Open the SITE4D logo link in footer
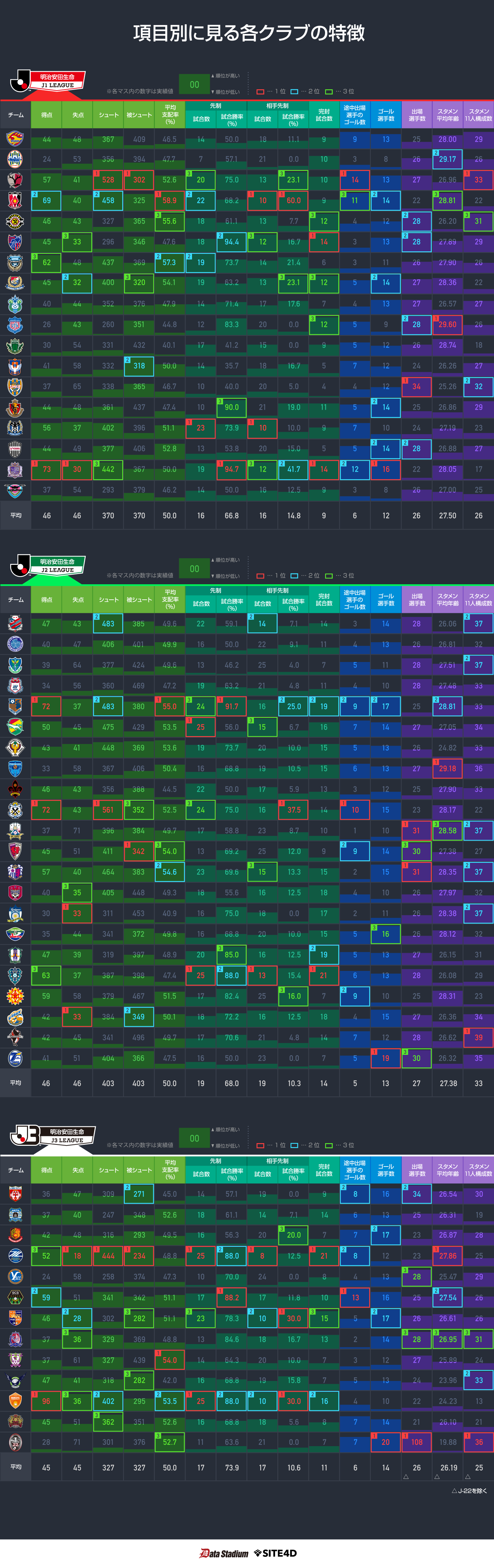Viewport: 494px width, 1568px height. 275,1554
